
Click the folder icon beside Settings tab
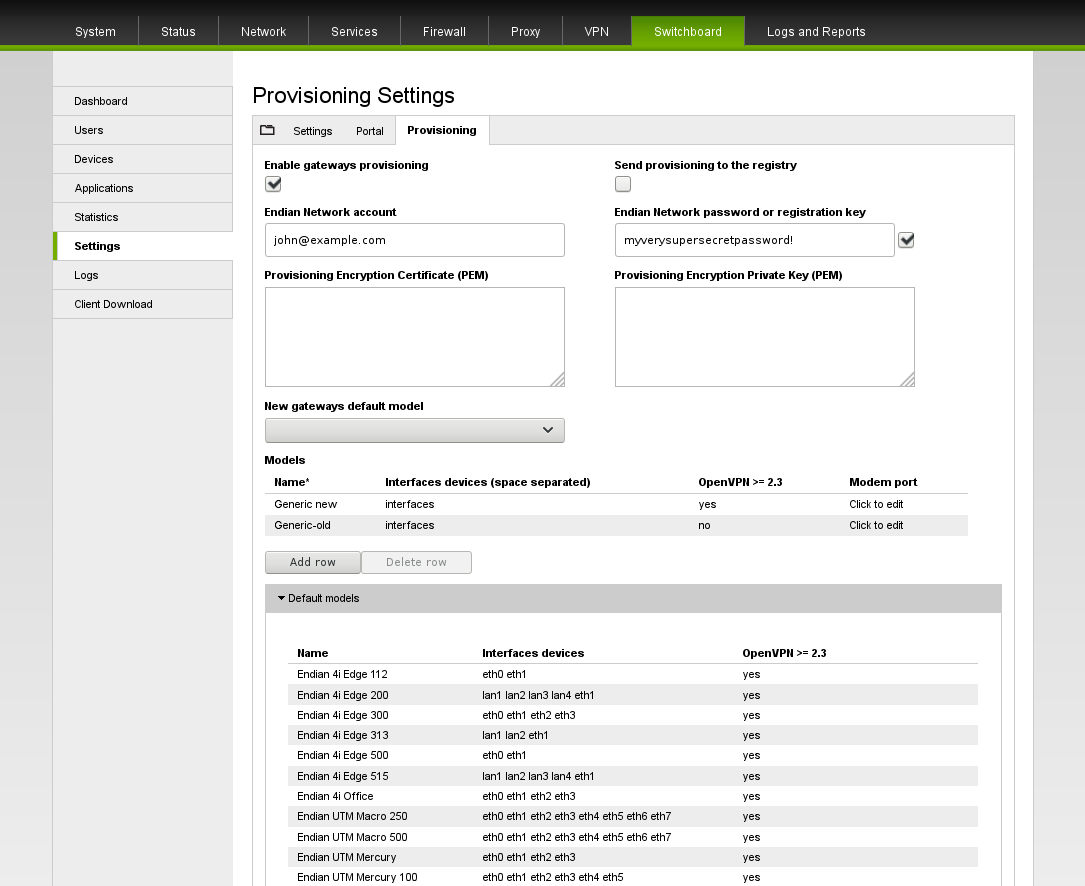pos(267,130)
